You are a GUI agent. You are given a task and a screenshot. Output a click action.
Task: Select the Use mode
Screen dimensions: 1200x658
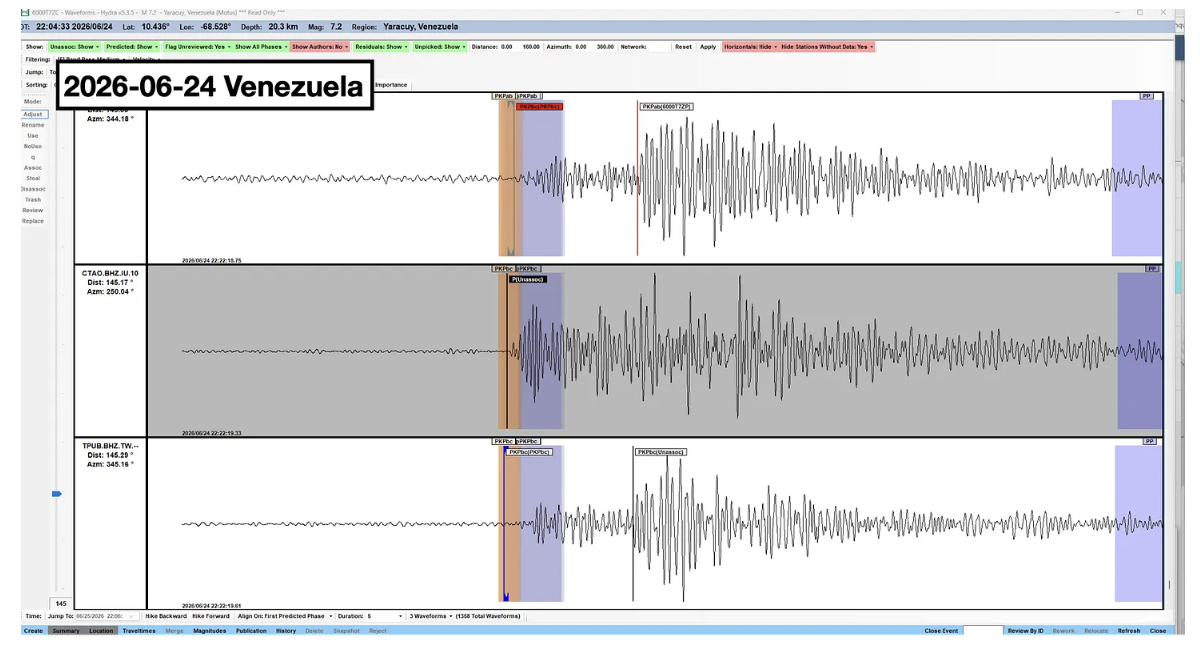[x=33, y=136]
